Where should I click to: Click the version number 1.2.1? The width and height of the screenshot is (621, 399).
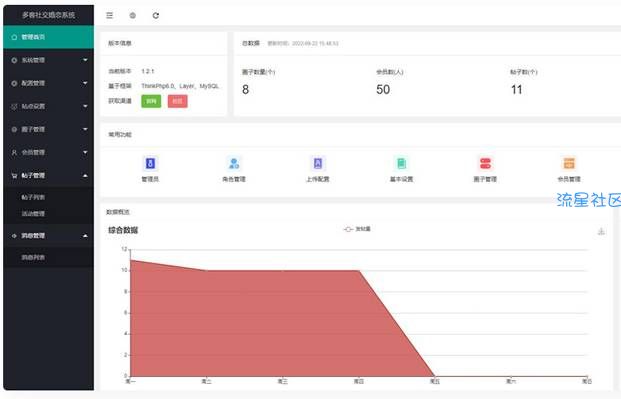(x=148, y=71)
